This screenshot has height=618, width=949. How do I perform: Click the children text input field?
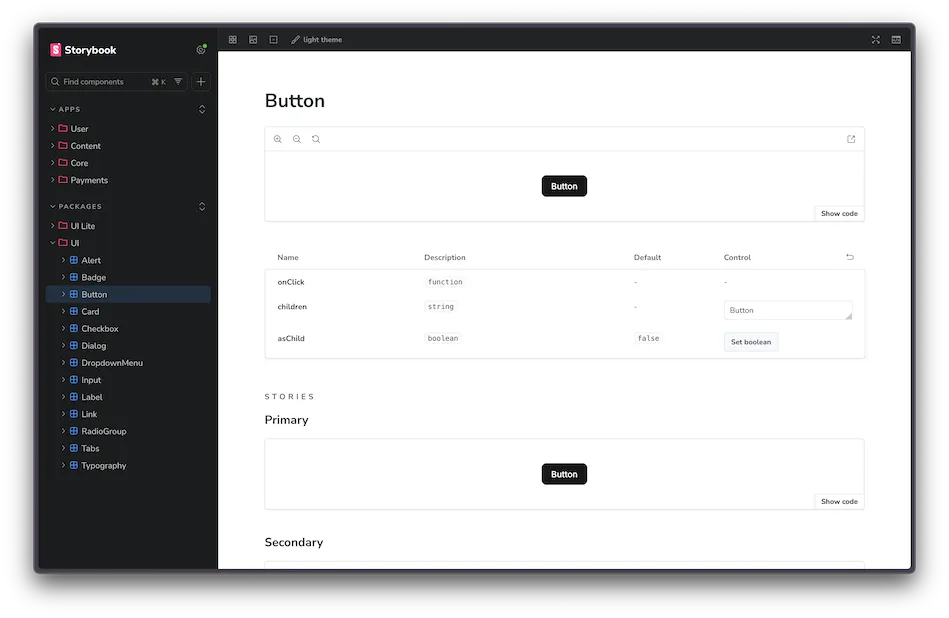(x=787, y=310)
